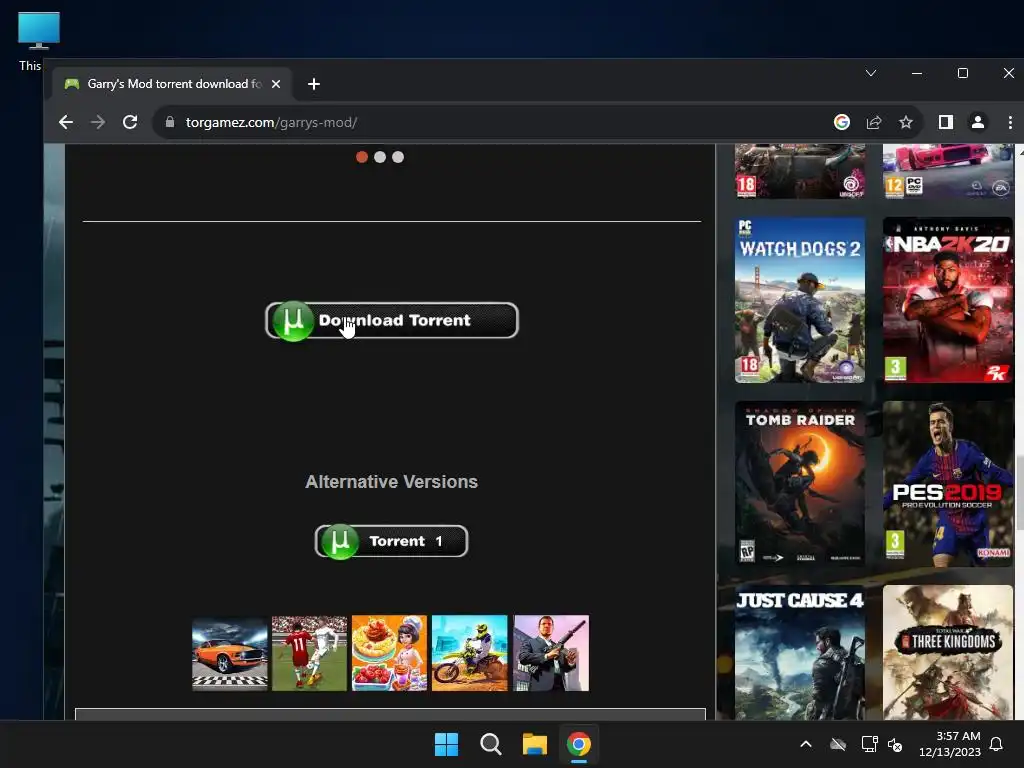The image size is (1024, 768).
Task: Open the PES 2019 game cover
Action: 948,483
